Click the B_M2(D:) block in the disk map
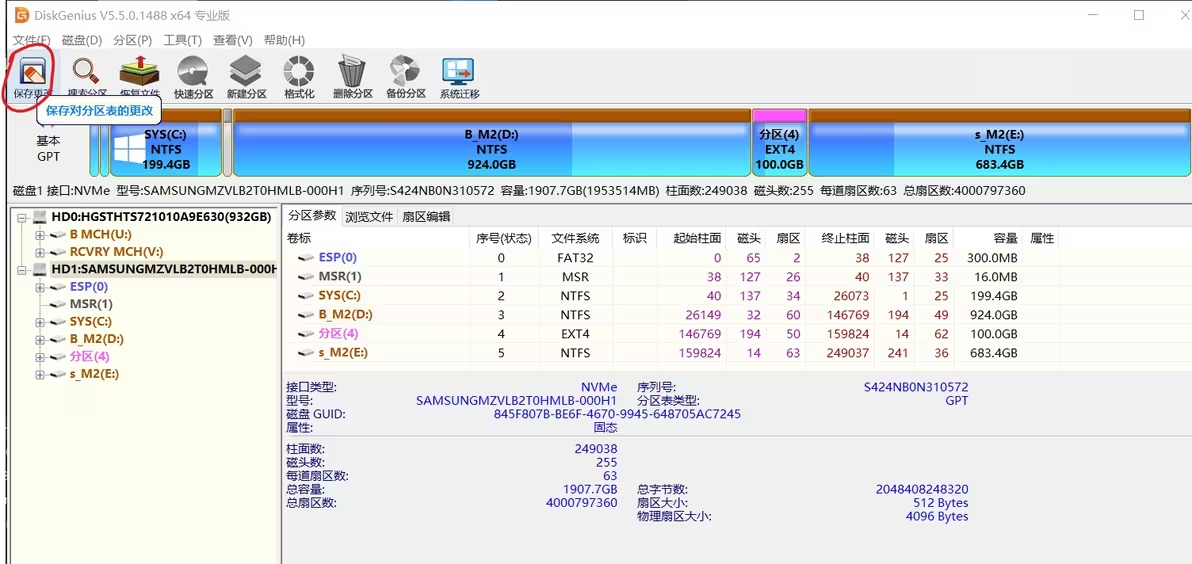Screen dimensions: 1192x564 point(491,142)
